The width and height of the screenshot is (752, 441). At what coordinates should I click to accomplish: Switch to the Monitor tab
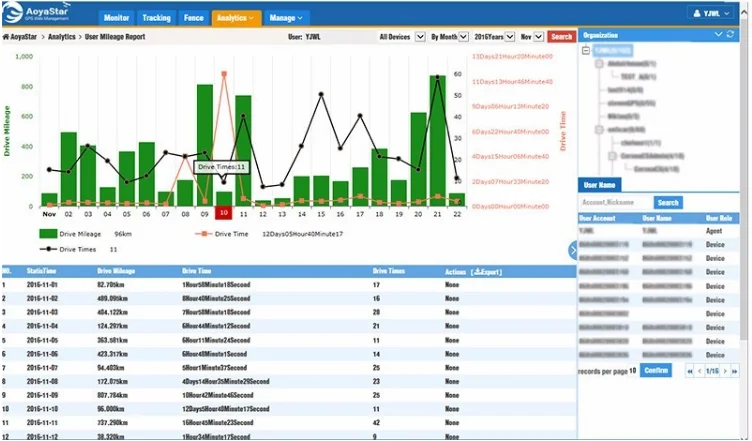point(117,17)
